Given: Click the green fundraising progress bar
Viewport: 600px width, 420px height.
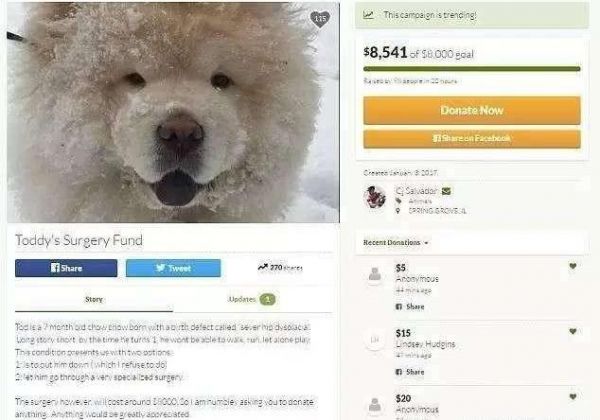Looking at the screenshot, I should pyautogui.click(x=472, y=69).
